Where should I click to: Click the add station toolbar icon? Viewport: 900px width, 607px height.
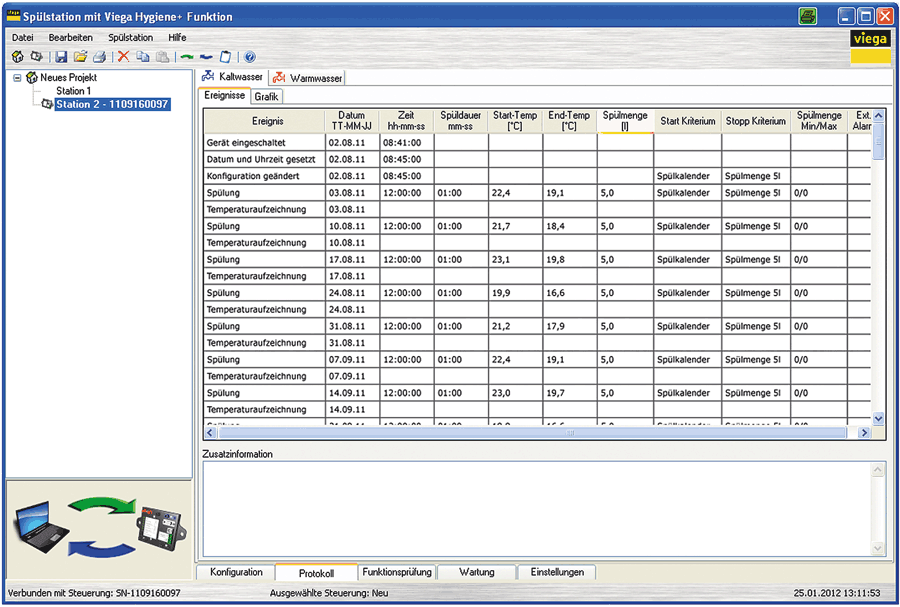click(37, 57)
